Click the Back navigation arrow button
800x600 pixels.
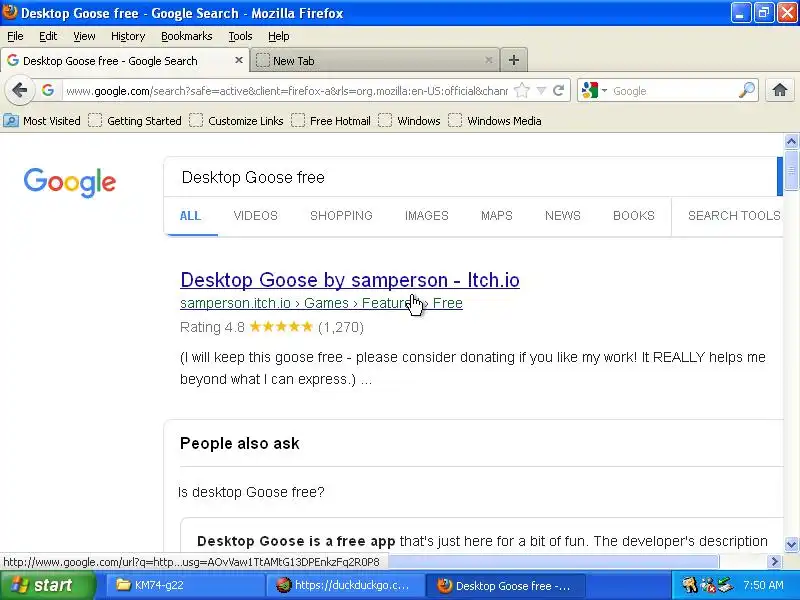[19, 91]
